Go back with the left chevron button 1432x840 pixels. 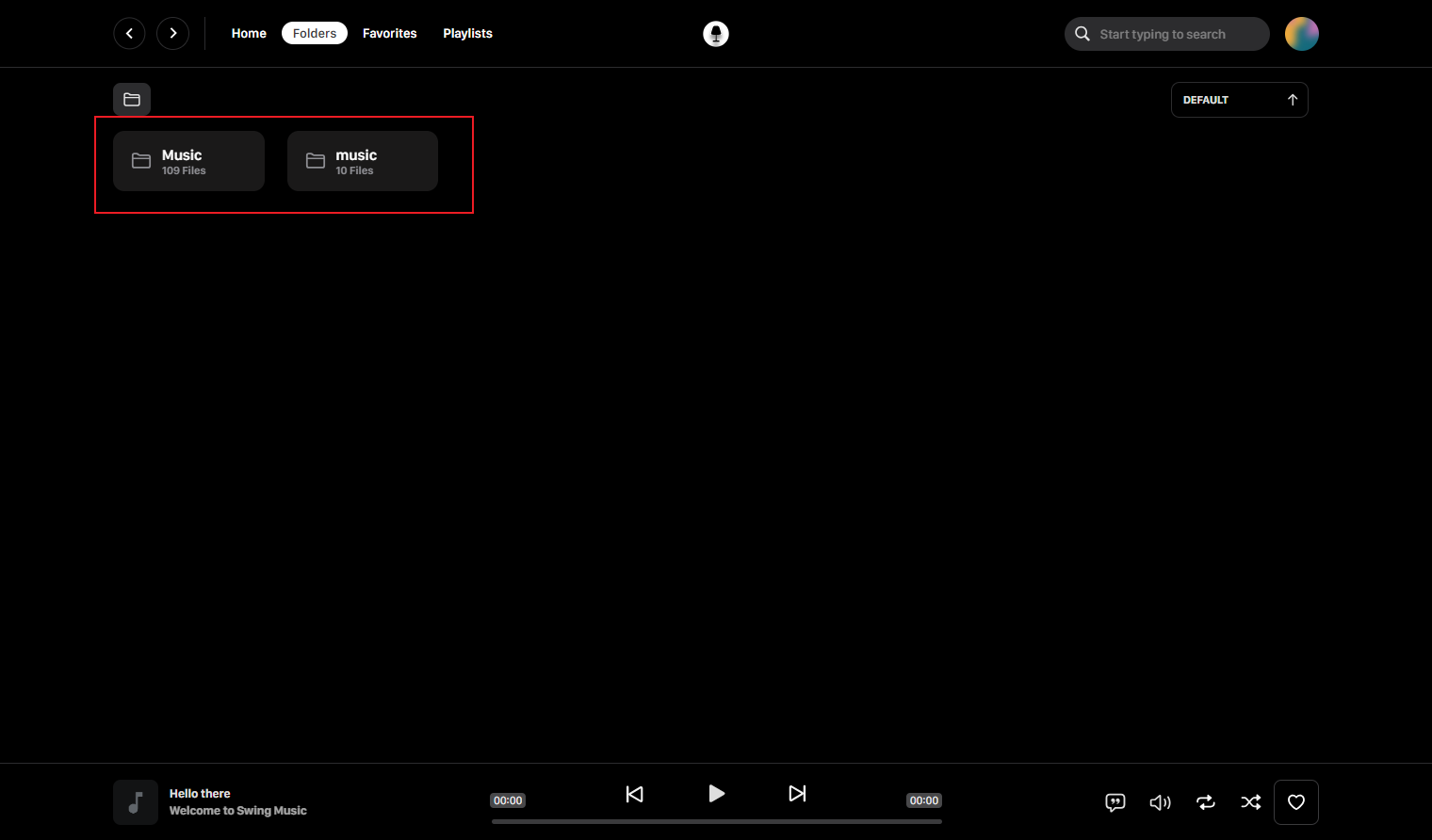coord(129,33)
